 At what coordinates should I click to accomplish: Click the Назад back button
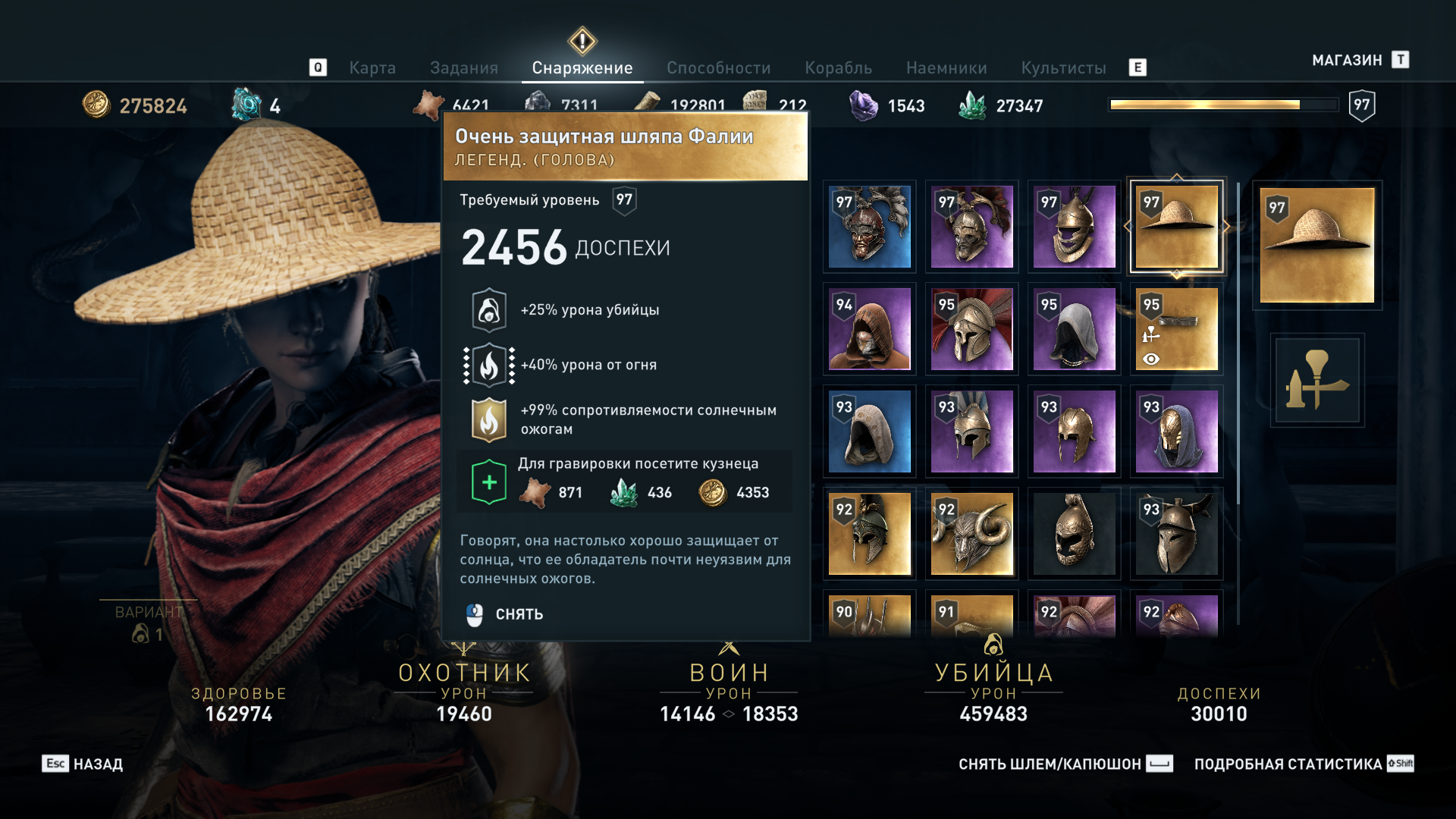[x=83, y=764]
